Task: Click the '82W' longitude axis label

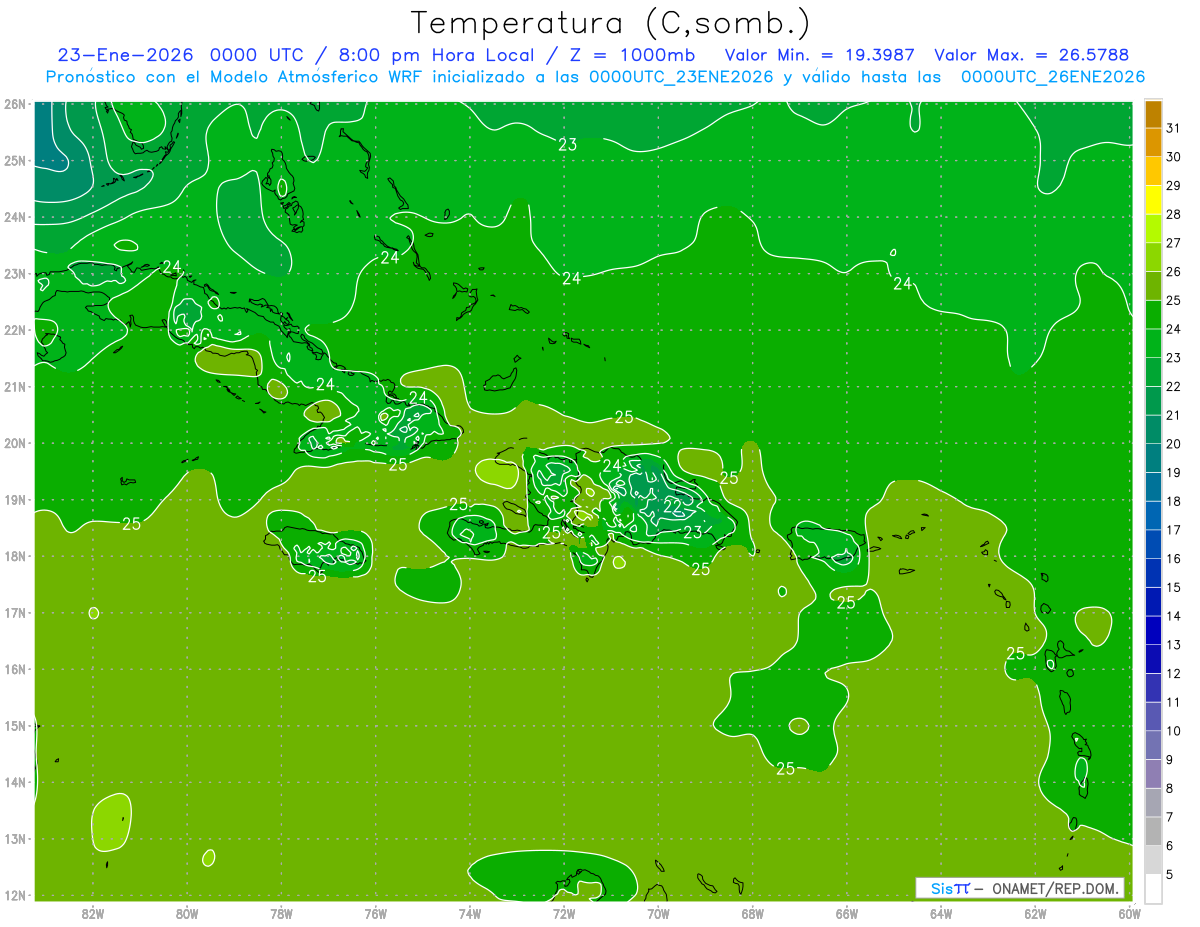Action: 93,912
